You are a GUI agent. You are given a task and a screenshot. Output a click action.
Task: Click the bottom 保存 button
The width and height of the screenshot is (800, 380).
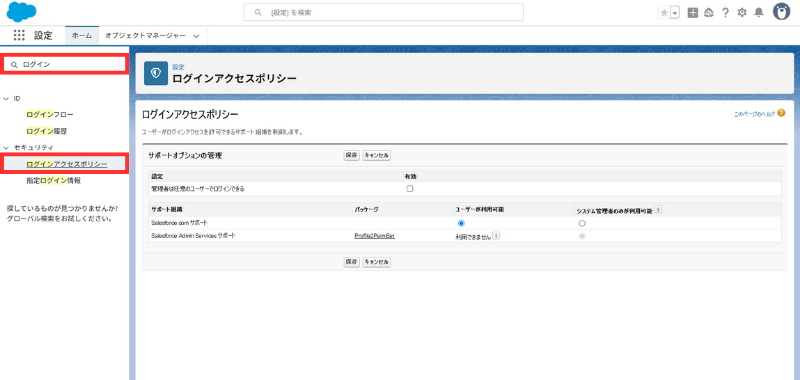coord(352,262)
